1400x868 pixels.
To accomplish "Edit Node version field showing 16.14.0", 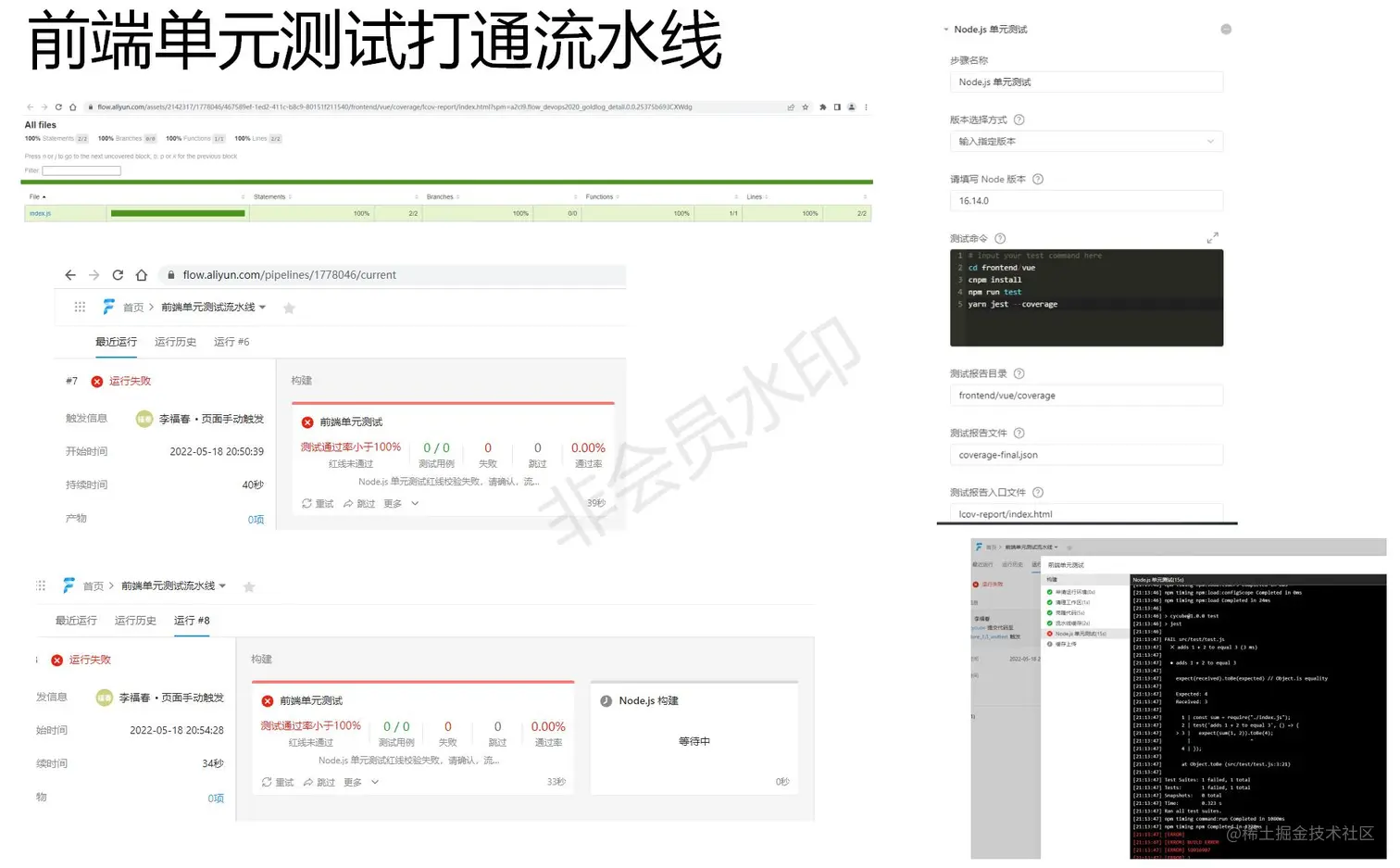I will pos(1086,201).
